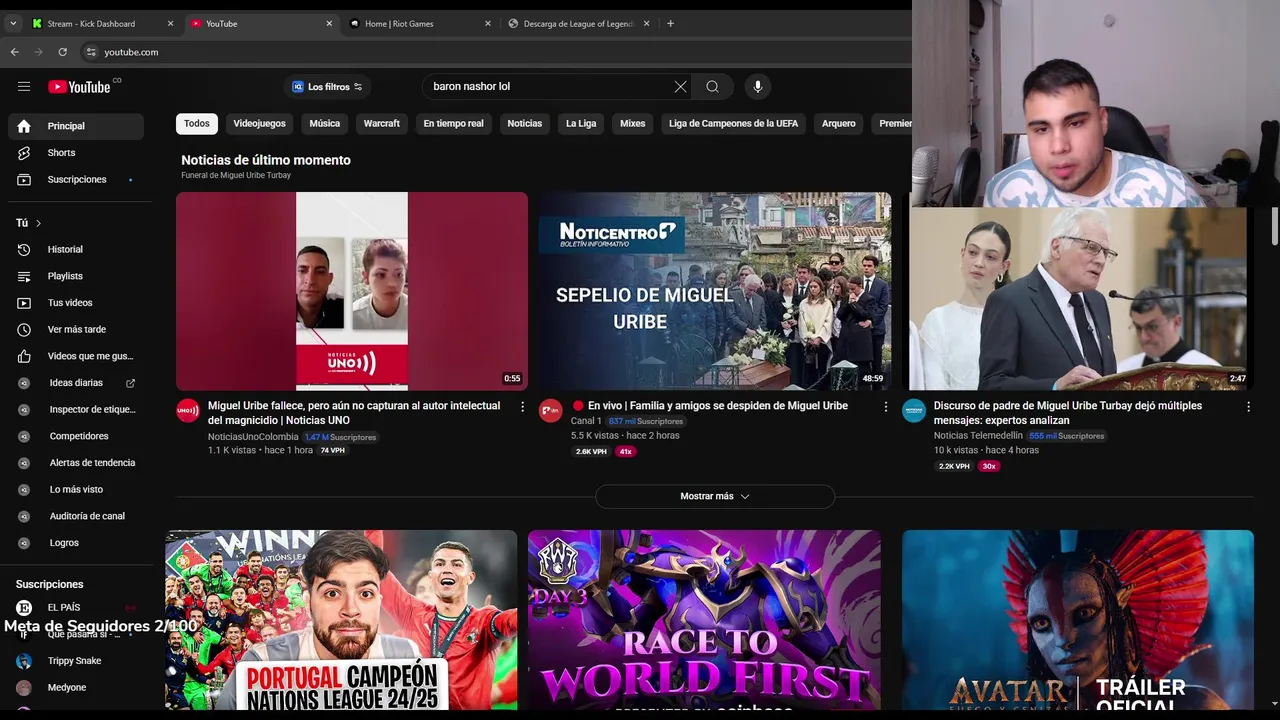Play the Sepelio de Miguel Uribe thumbnail
This screenshot has height=720, width=1280.
click(715, 291)
